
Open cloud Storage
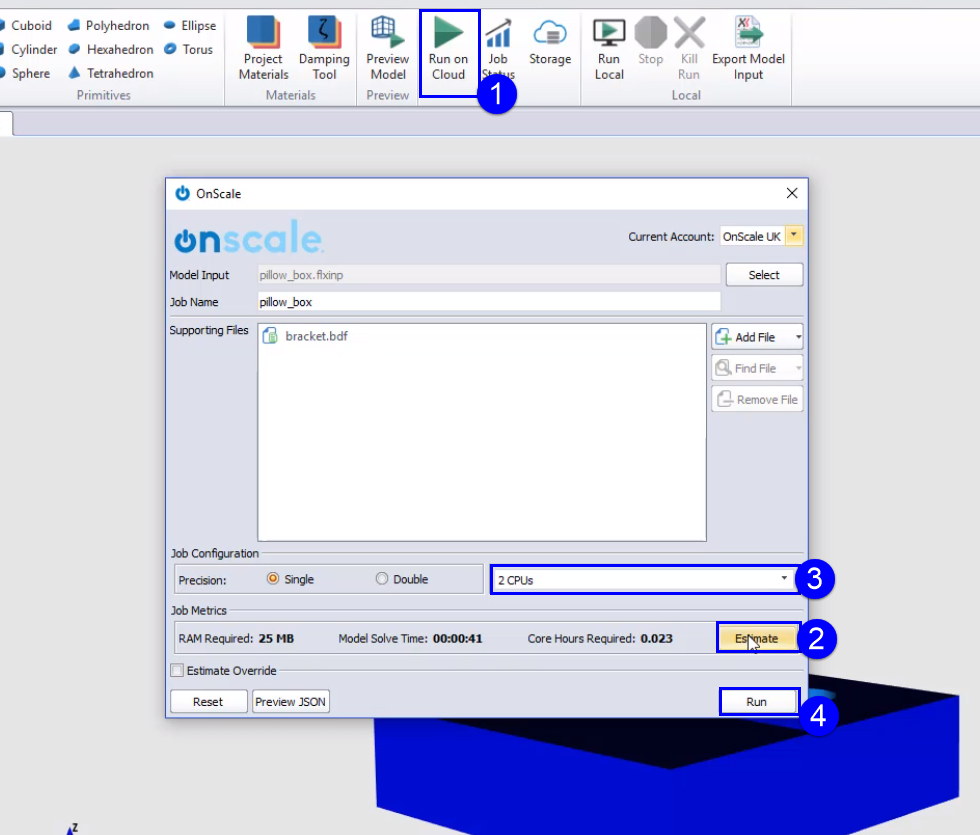coord(550,42)
